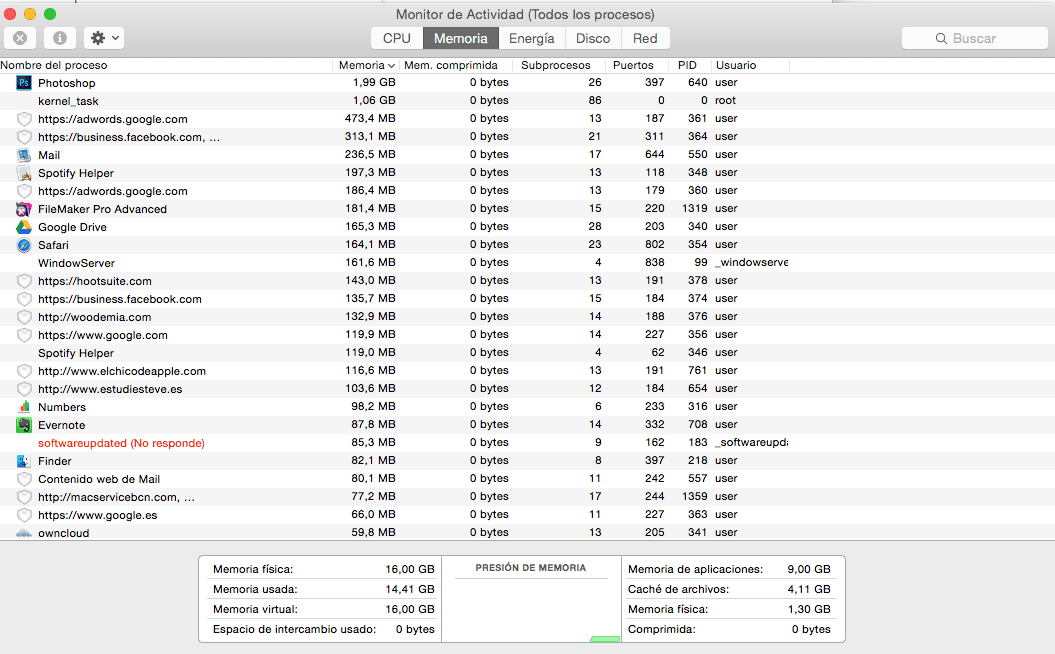Click the Google Drive icon
The width and height of the screenshot is (1055, 654).
[24, 227]
